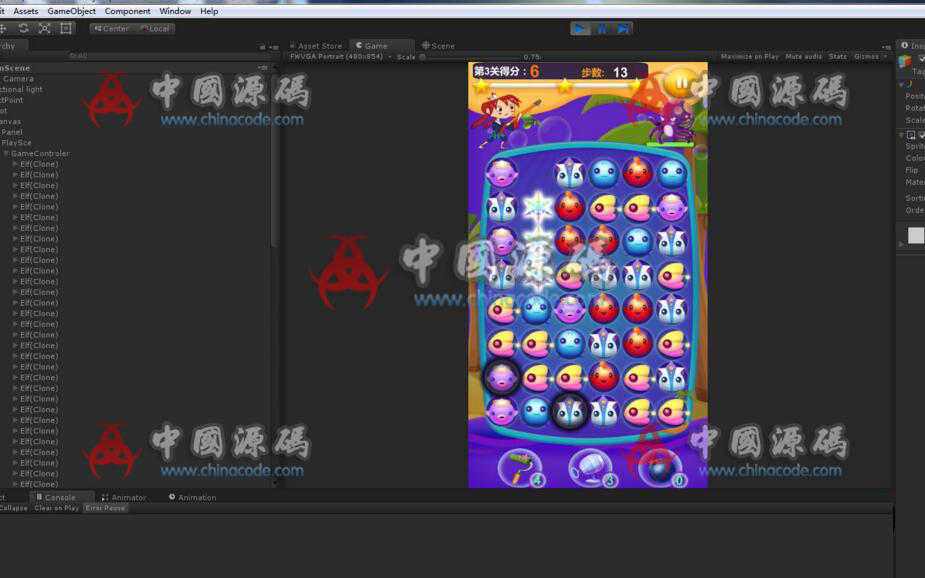Click the Pause button in Unity toolbar
This screenshot has width=925, height=578.
(x=602, y=28)
